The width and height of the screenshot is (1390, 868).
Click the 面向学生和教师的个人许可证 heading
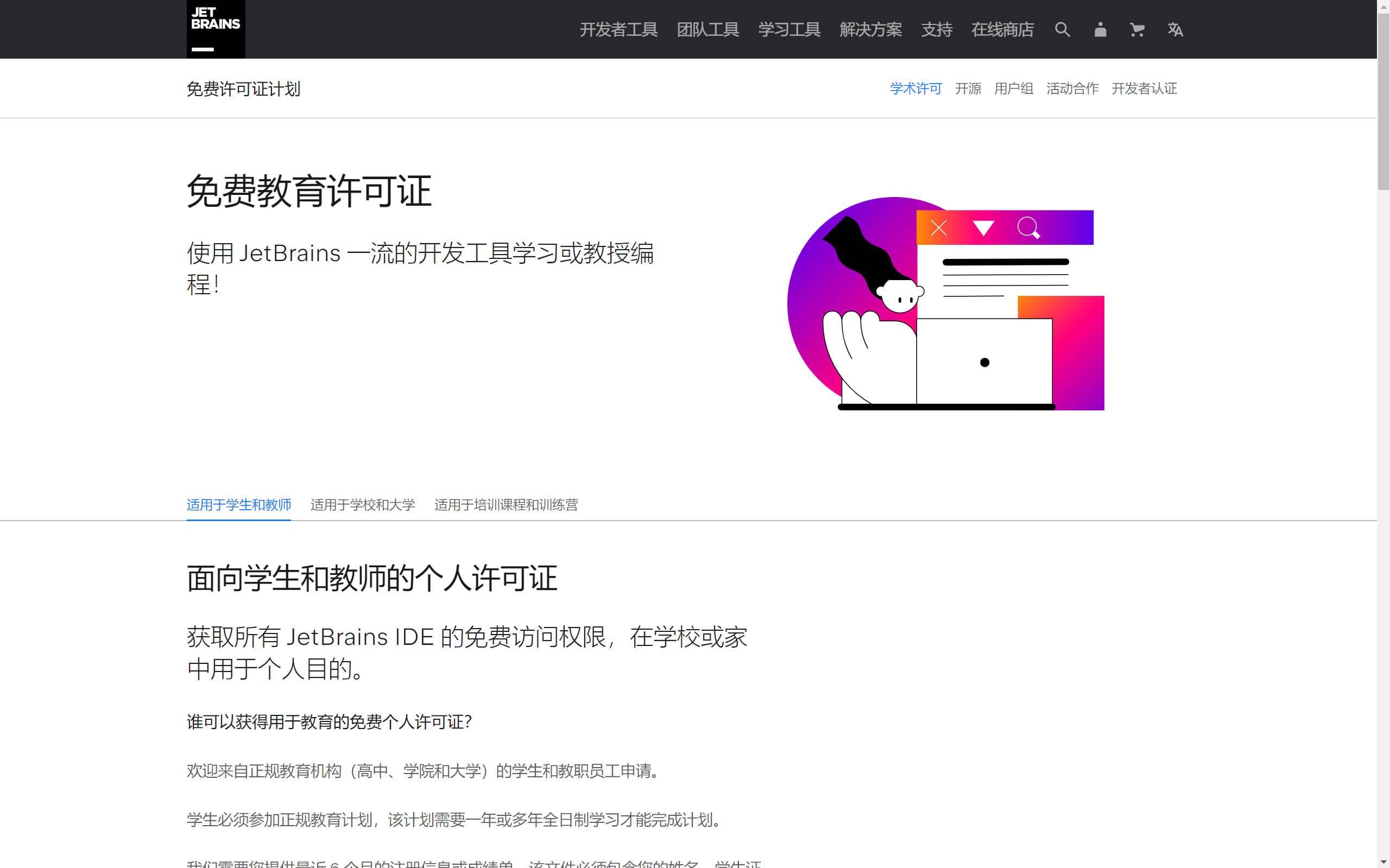point(371,578)
